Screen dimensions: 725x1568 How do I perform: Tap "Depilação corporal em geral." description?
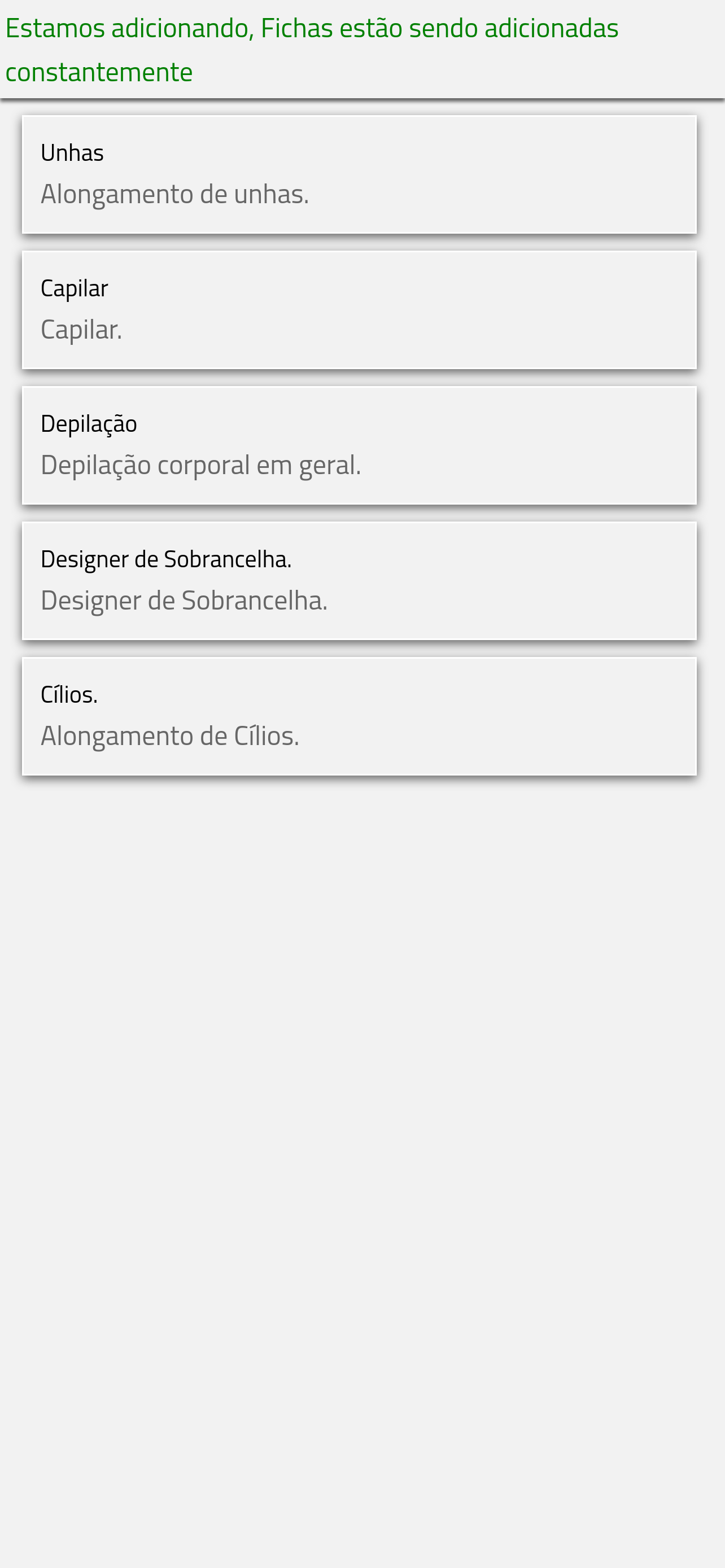[200, 465]
